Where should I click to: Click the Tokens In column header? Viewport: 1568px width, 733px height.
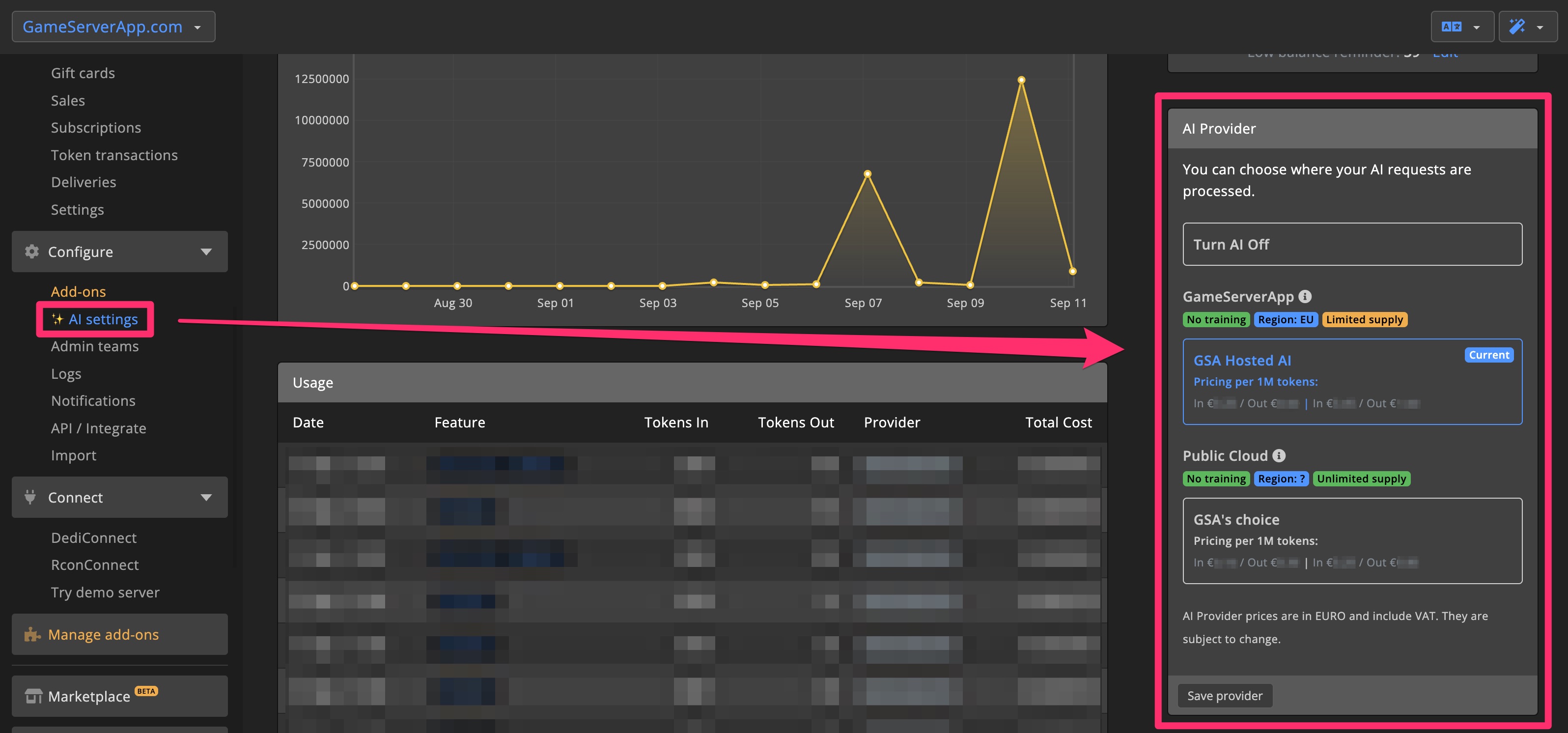click(676, 423)
